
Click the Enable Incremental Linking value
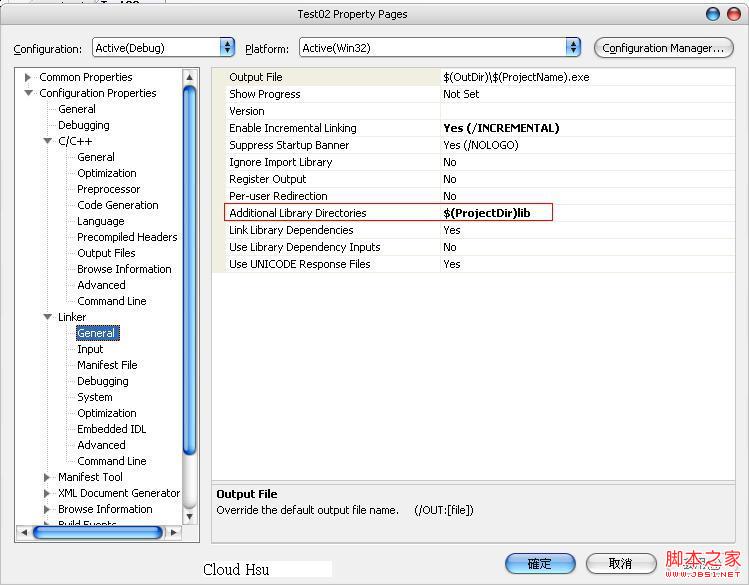(501, 128)
